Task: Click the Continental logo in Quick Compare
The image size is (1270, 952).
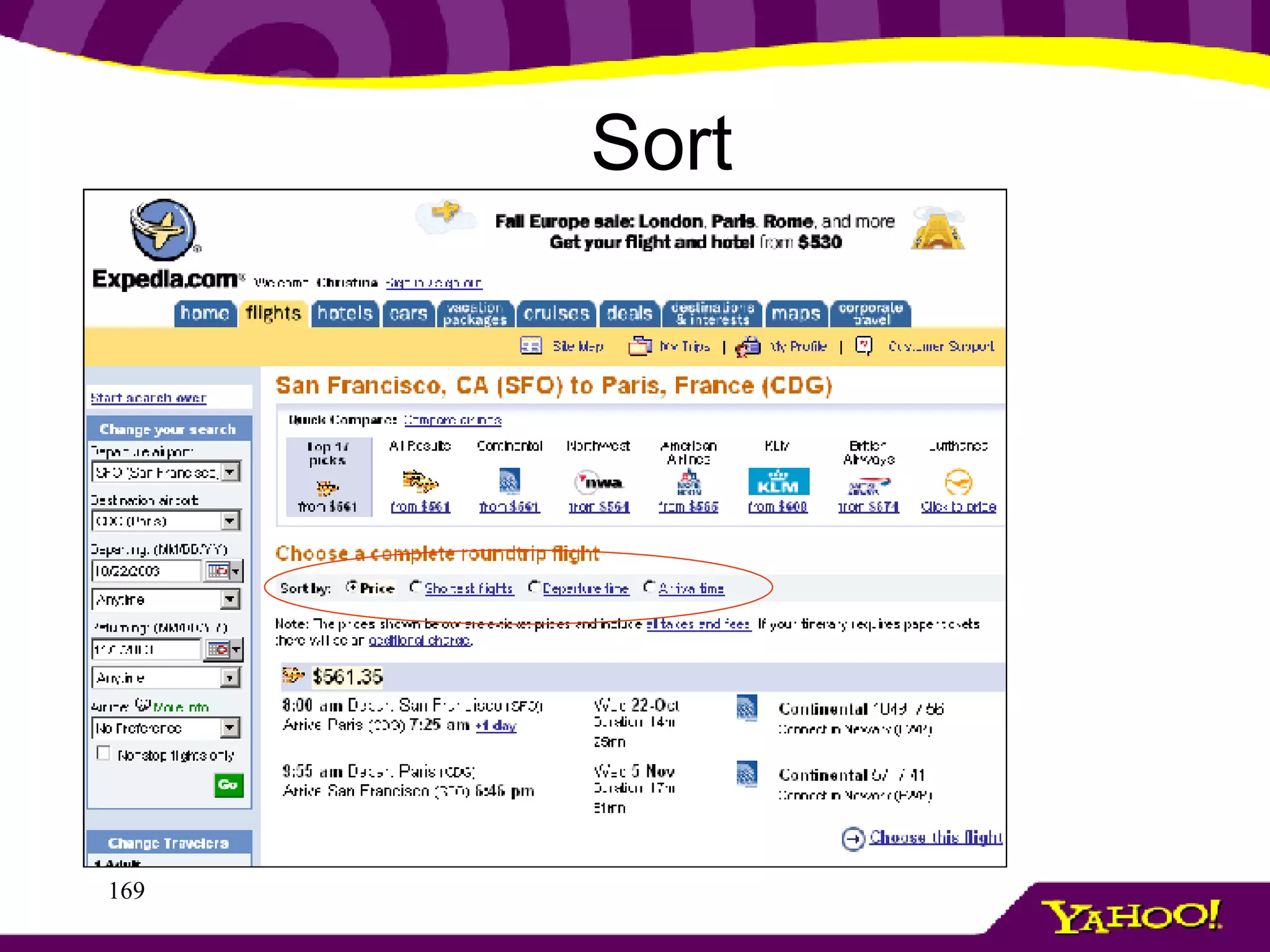Action: pyautogui.click(x=509, y=482)
